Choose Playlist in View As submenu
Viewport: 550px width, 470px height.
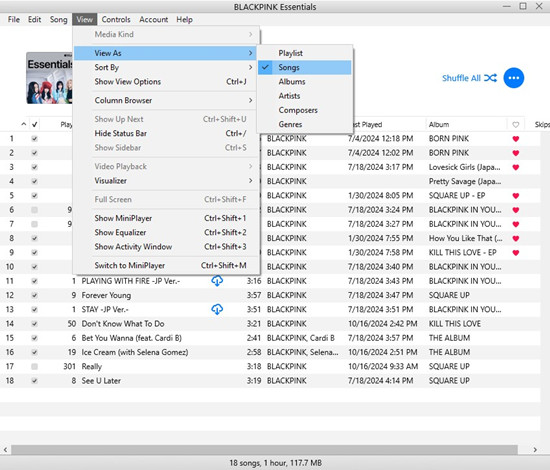pyautogui.click(x=304, y=53)
